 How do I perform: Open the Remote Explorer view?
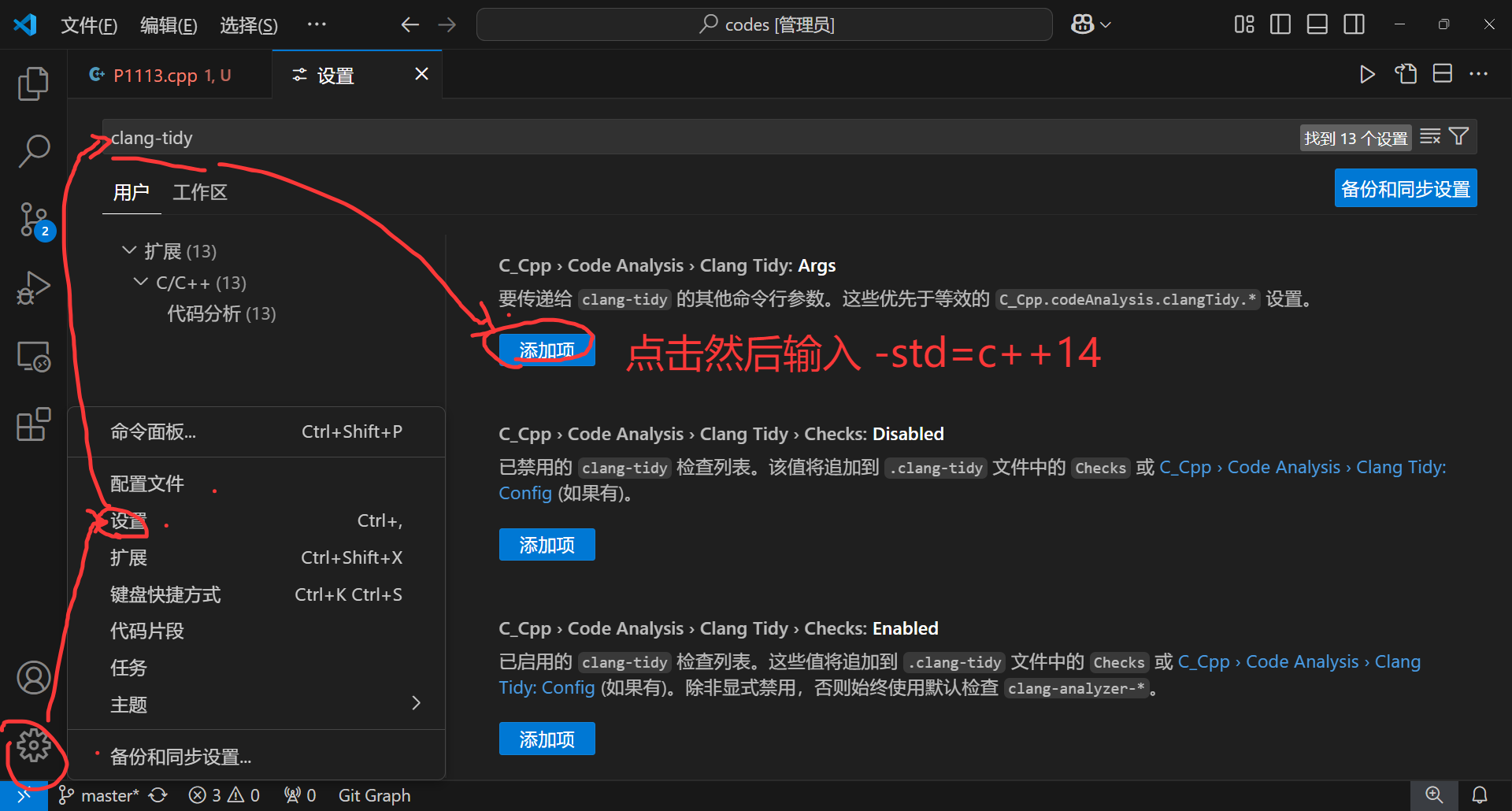click(33, 357)
